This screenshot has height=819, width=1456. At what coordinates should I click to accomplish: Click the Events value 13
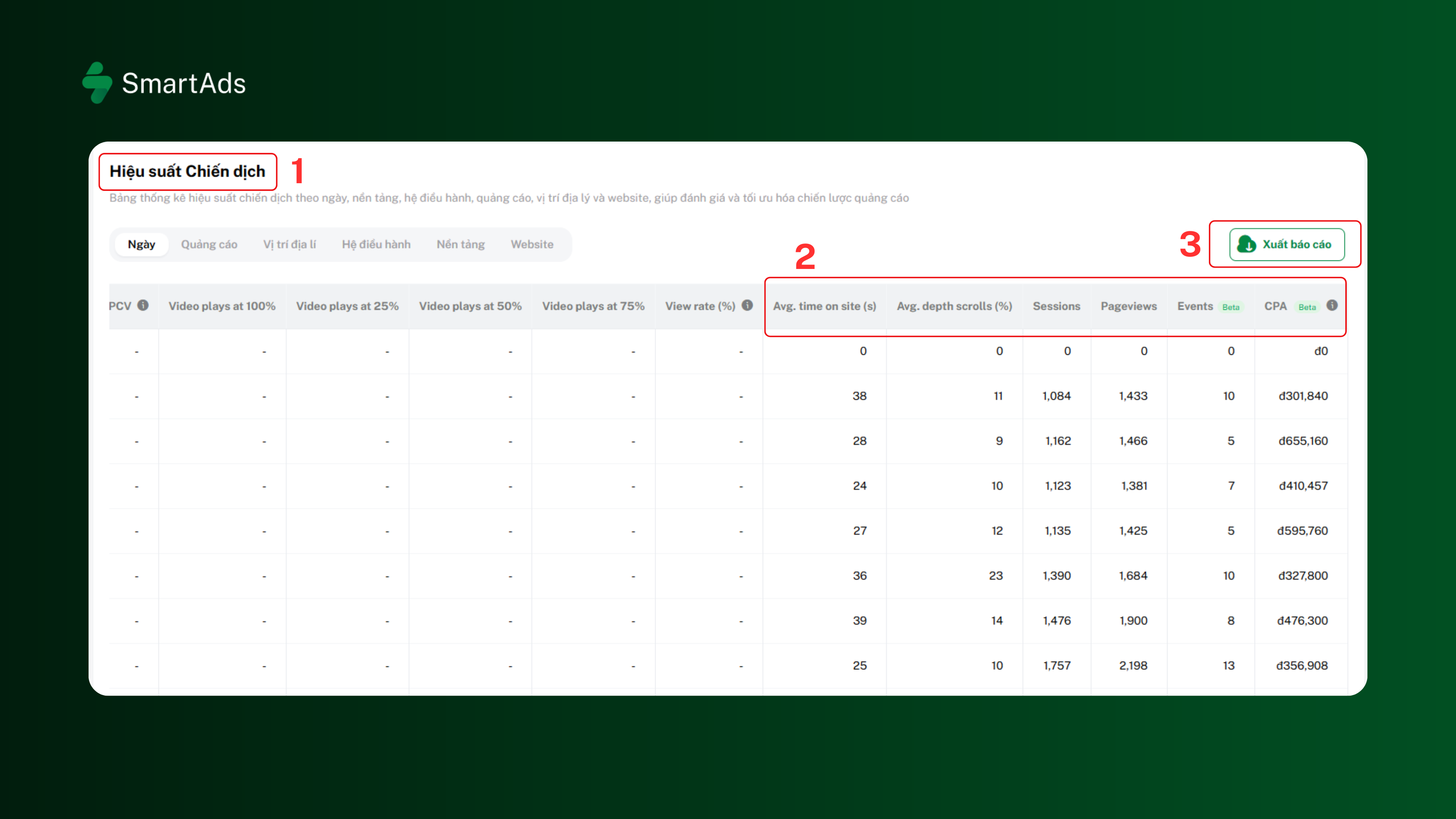pyautogui.click(x=1229, y=665)
